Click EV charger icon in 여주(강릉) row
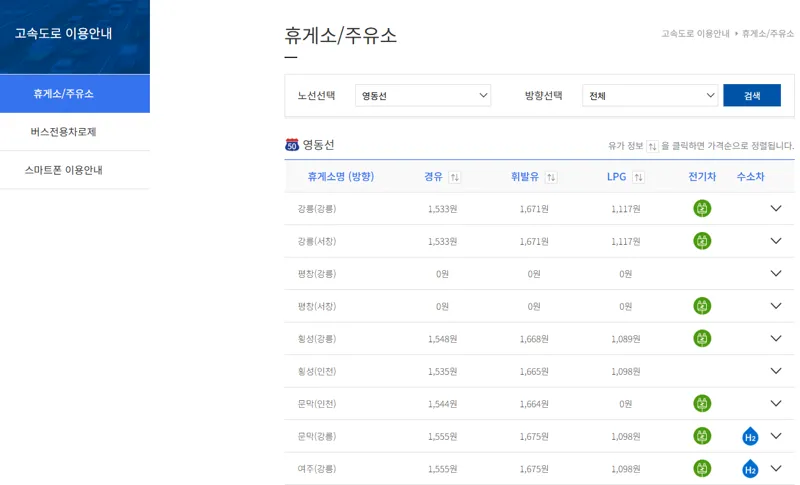This screenshot has width=800, height=485. point(702,469)
